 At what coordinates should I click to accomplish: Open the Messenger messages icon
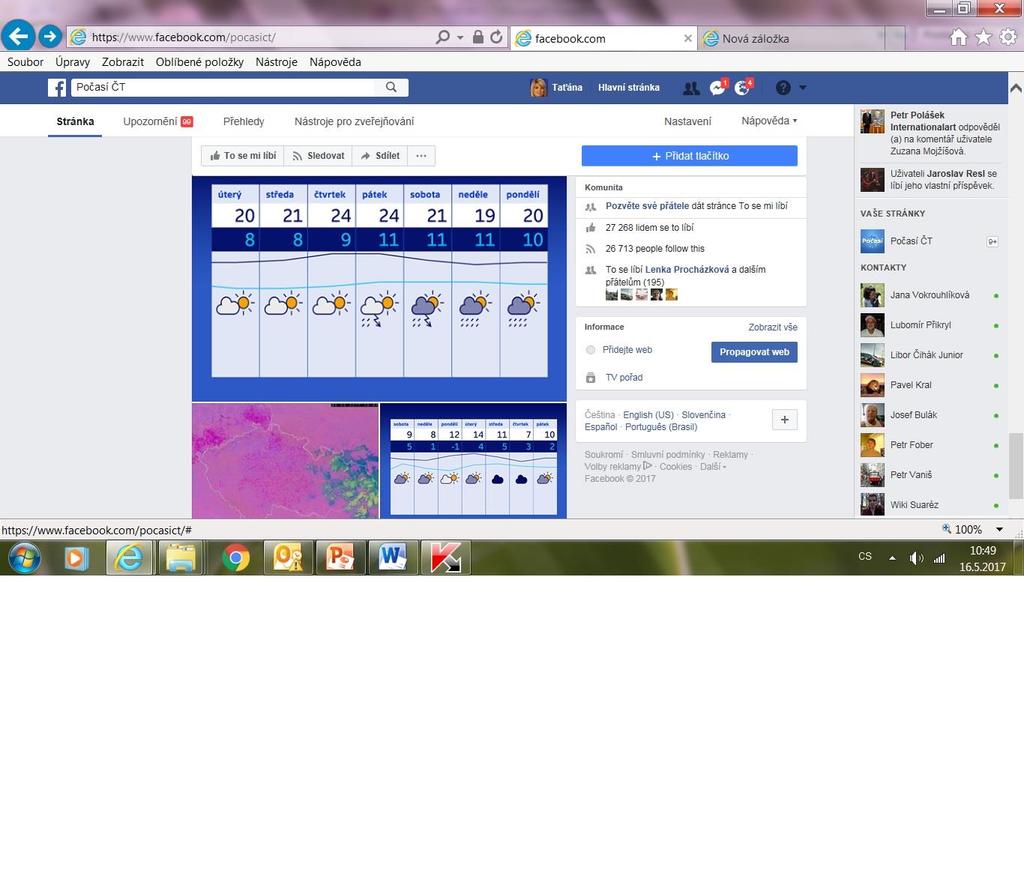tap(718, 87)
